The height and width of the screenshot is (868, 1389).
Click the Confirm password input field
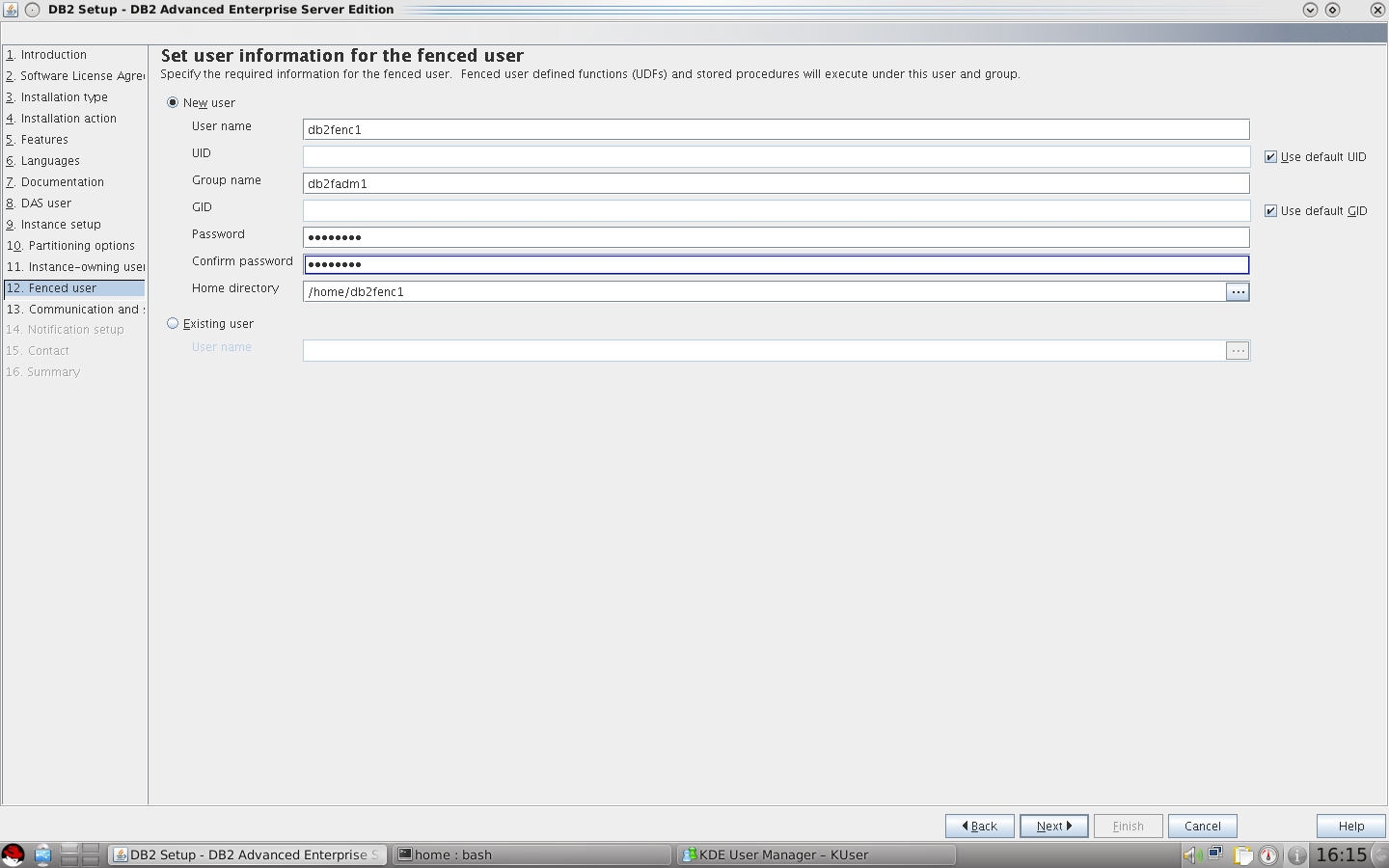[776, 264]
